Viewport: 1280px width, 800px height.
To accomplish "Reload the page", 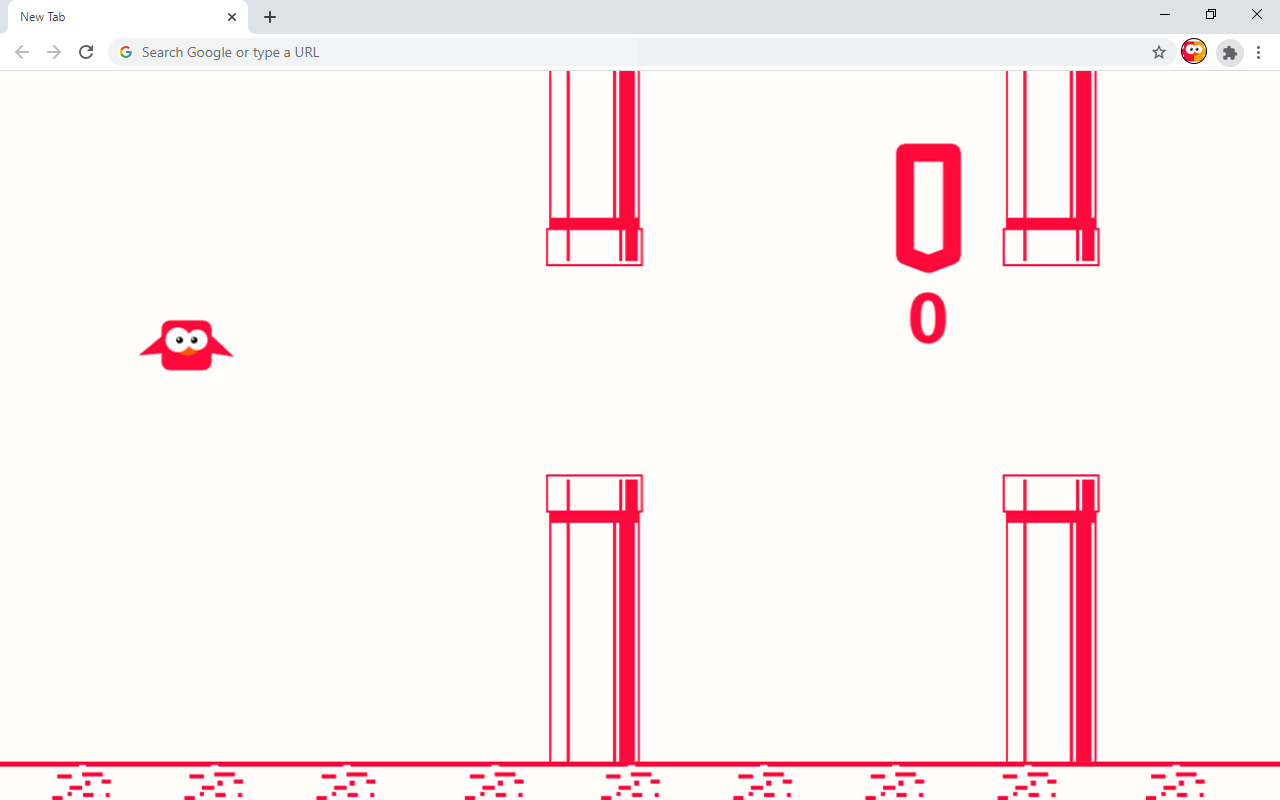I will pyautogui.click(x=86, y=52).
